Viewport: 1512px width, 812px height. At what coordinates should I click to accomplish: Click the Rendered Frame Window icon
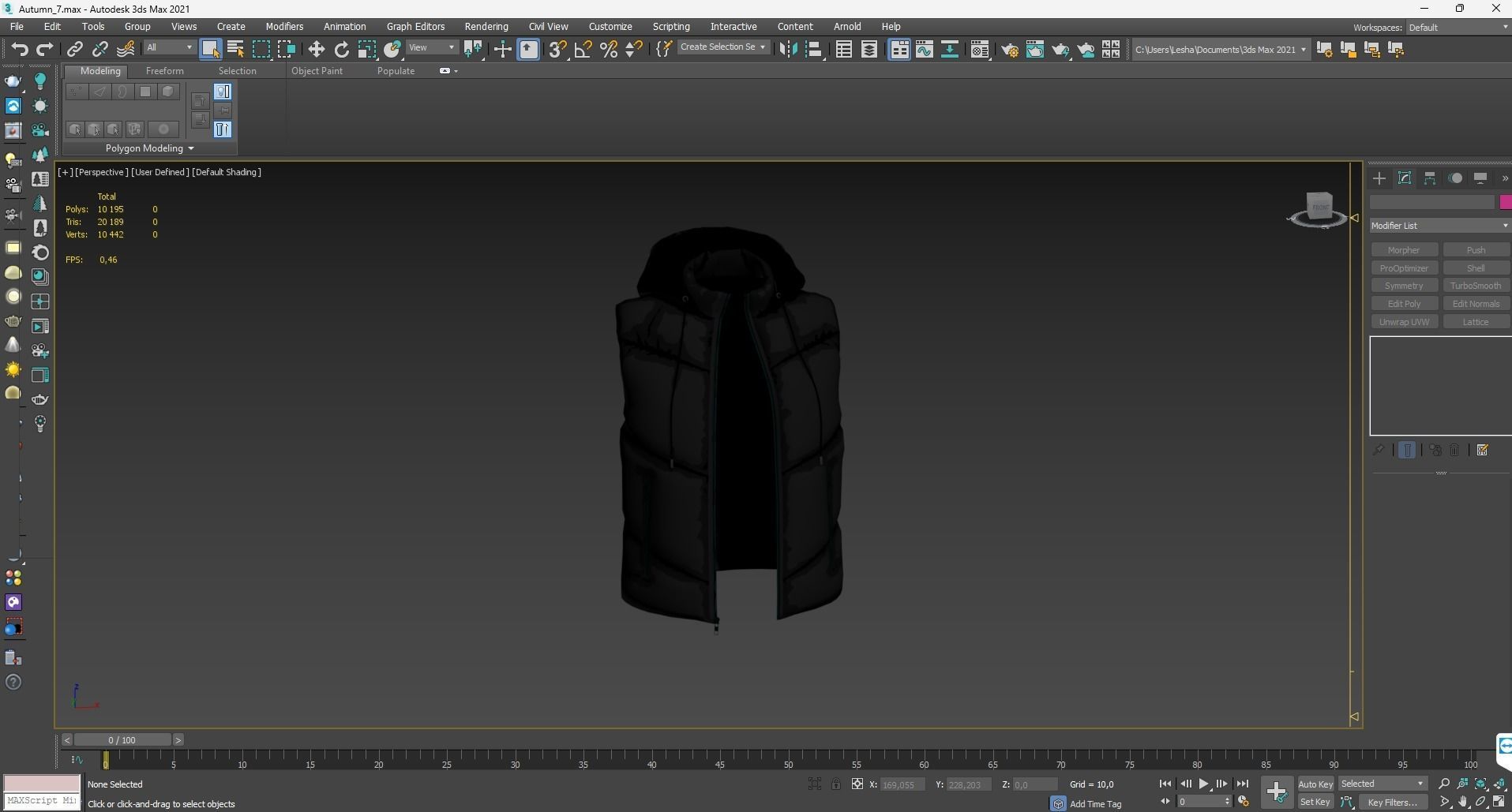click(1035, 49)
